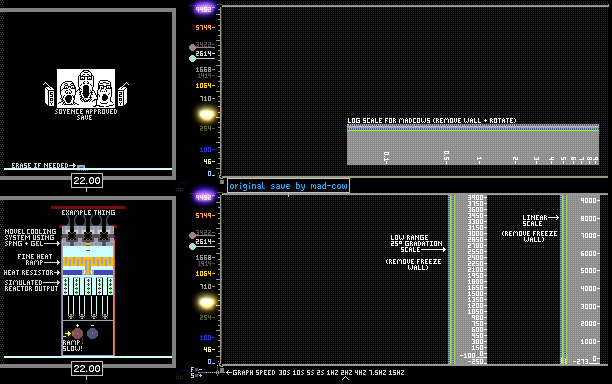The height and width of the screenshot is (384, 612).
Task: Select the 30S graph speed option
Action: coord(284,373)
